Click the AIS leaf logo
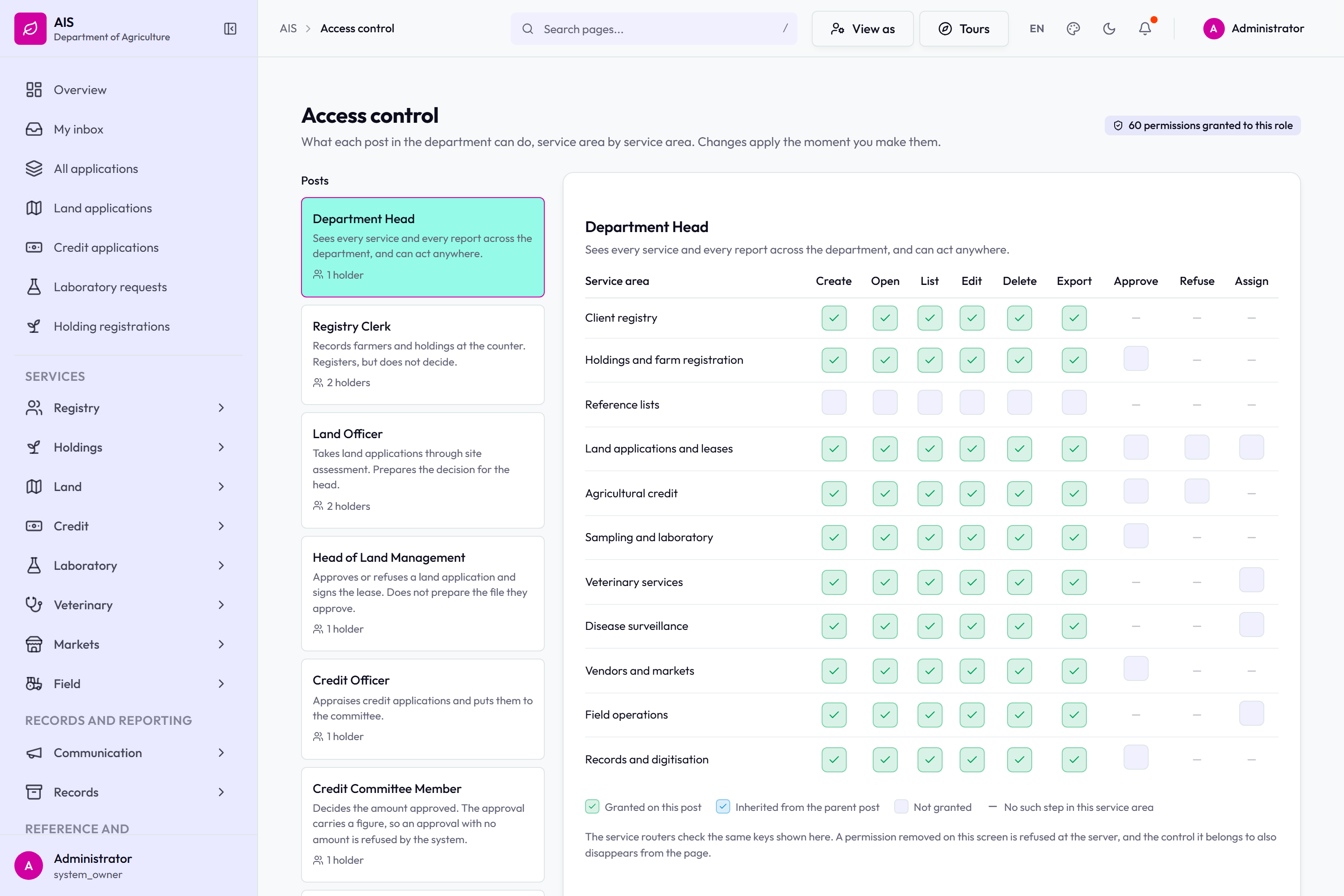The image size is (1344, 896). (30, 29)
